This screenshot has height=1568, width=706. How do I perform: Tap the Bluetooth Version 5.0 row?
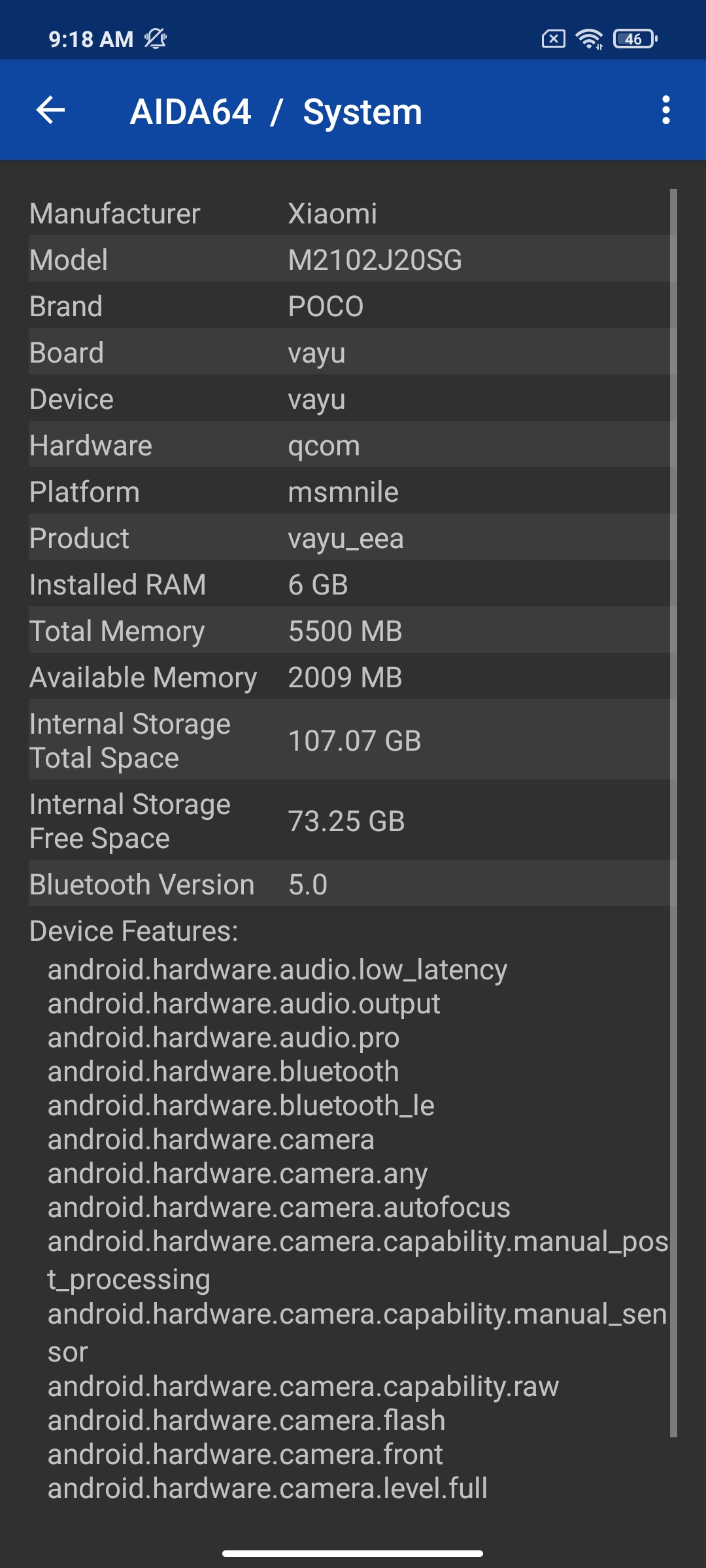[349, 884]
